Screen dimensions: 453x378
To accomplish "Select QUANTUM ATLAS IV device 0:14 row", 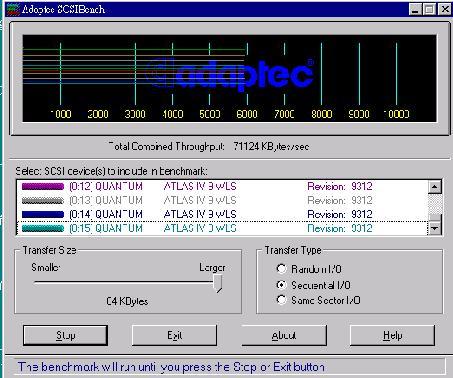I will pyautogui.click(x=222, y=214).
